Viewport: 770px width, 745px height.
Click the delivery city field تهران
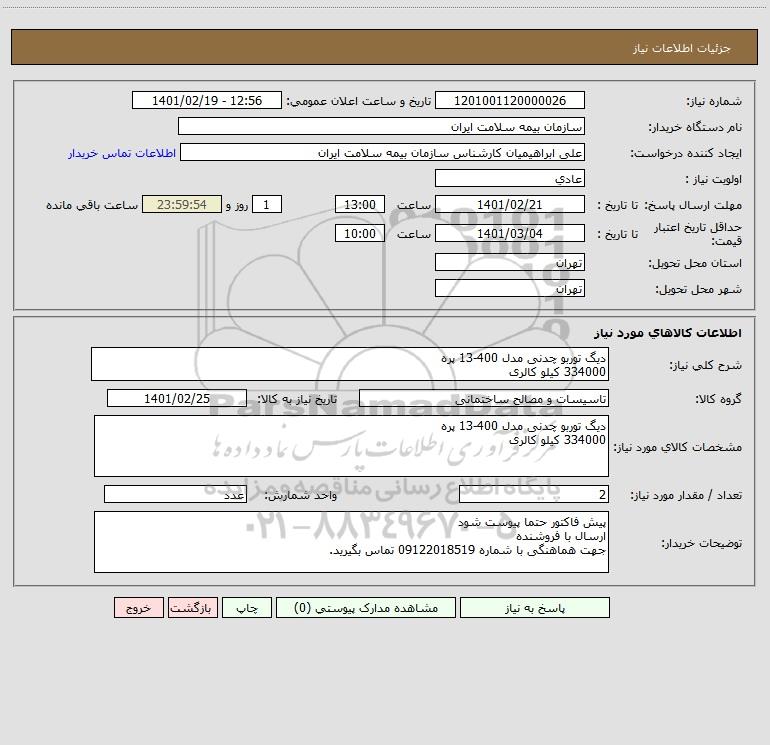coord(510,288)
